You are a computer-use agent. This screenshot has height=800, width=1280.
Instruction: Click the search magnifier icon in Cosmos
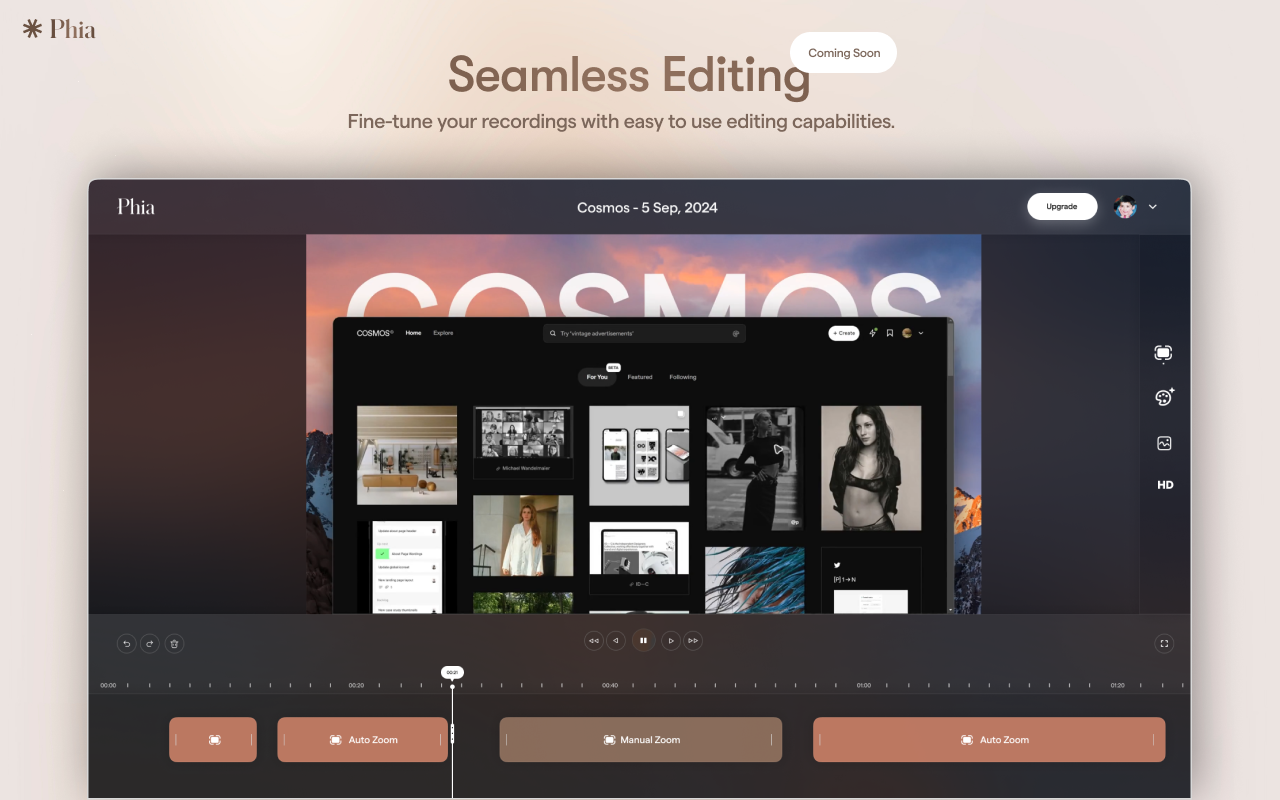pos(553,333)
